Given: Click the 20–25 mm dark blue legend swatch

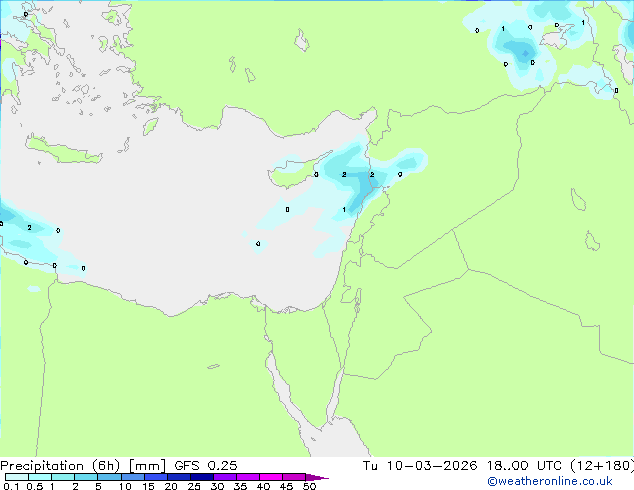Looking at the screenshot, I should [x=179, y=477].
